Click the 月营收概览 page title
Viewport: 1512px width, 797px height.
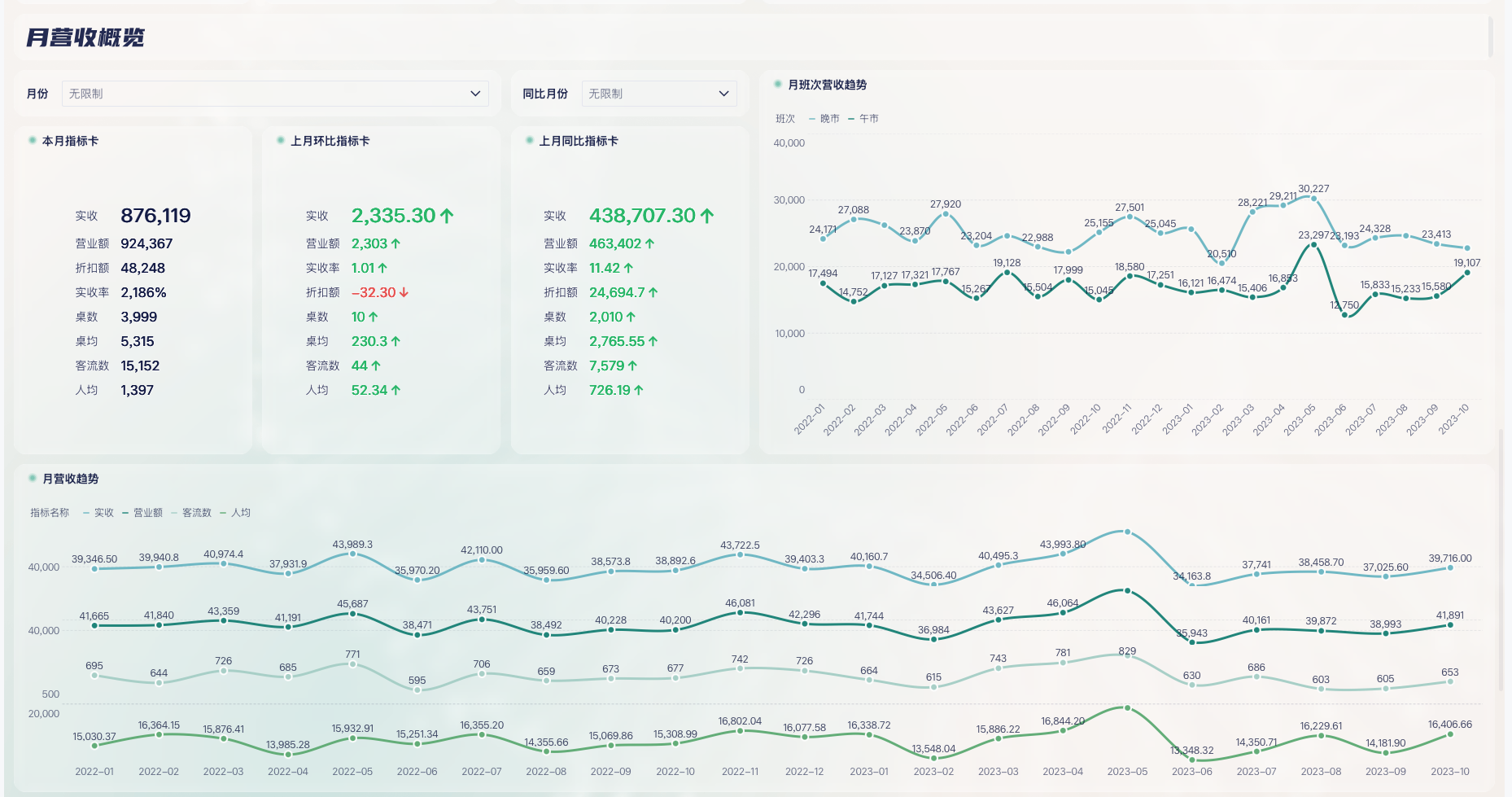(x=85, y=37)
